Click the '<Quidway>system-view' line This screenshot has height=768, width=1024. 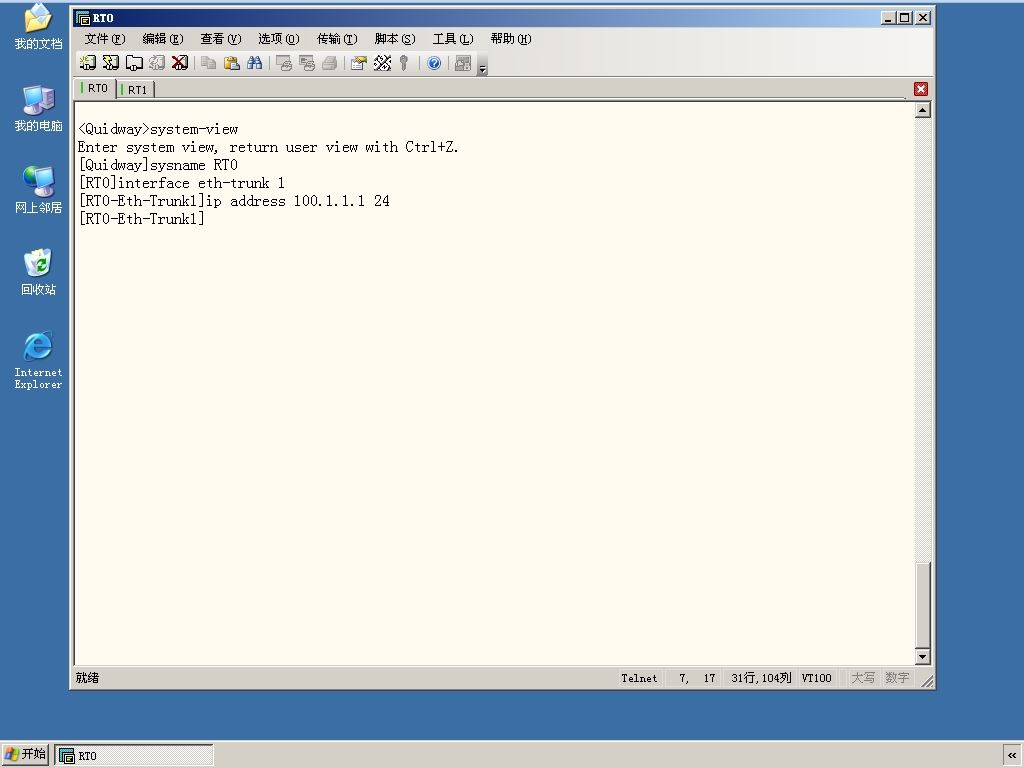[158, 129]
